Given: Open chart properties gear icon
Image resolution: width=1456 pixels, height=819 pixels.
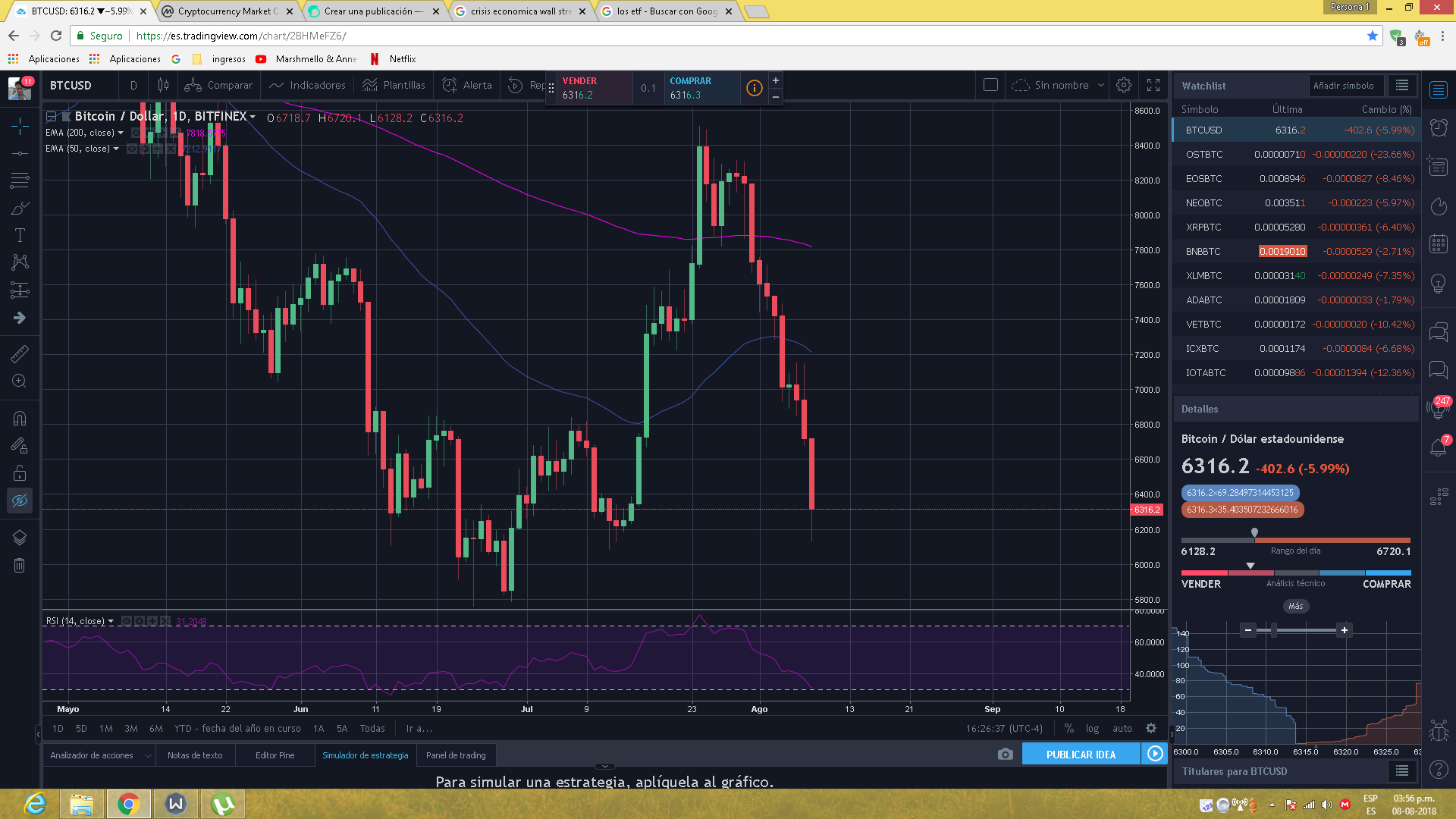Looking at the screenshot, I should tap(1124, 85).
